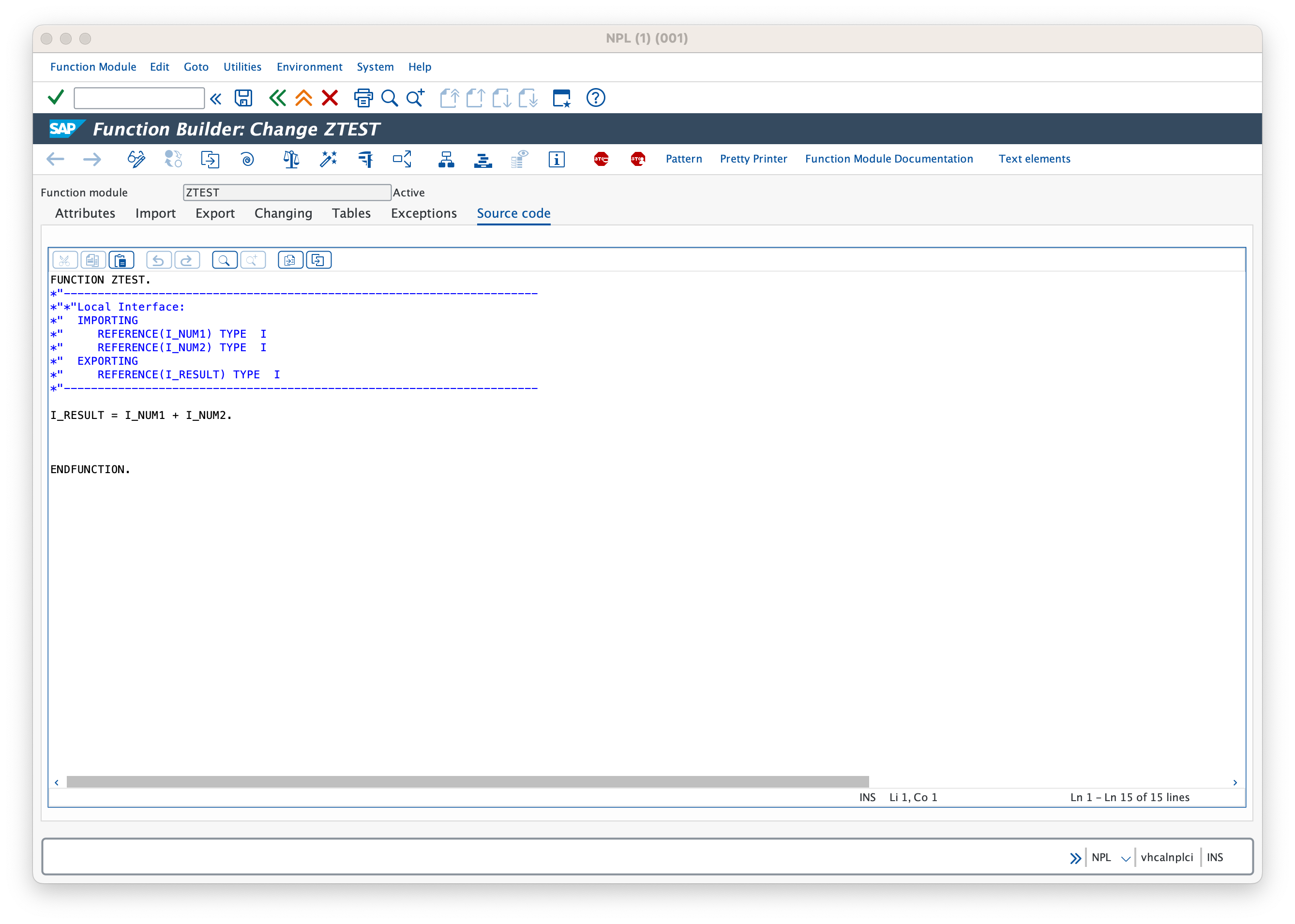Click the Pretty Printer button
1295x924 pixels.
[x=753, y=159]
